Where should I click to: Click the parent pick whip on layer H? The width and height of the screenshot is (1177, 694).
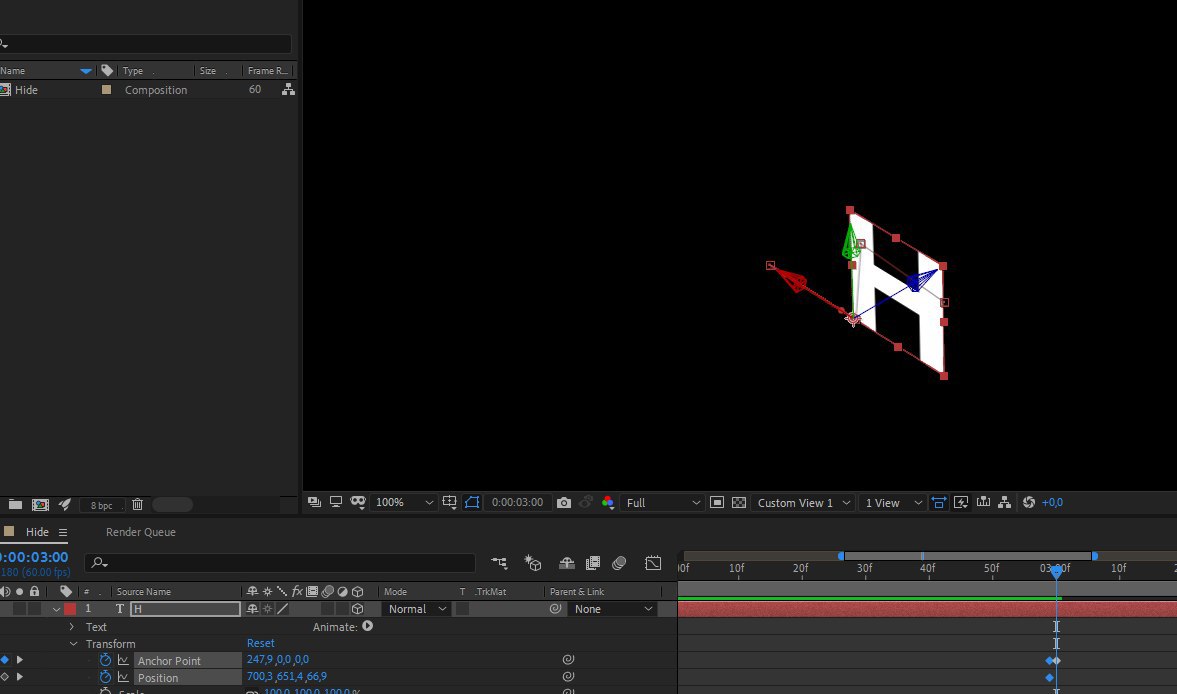coord(555,609)
